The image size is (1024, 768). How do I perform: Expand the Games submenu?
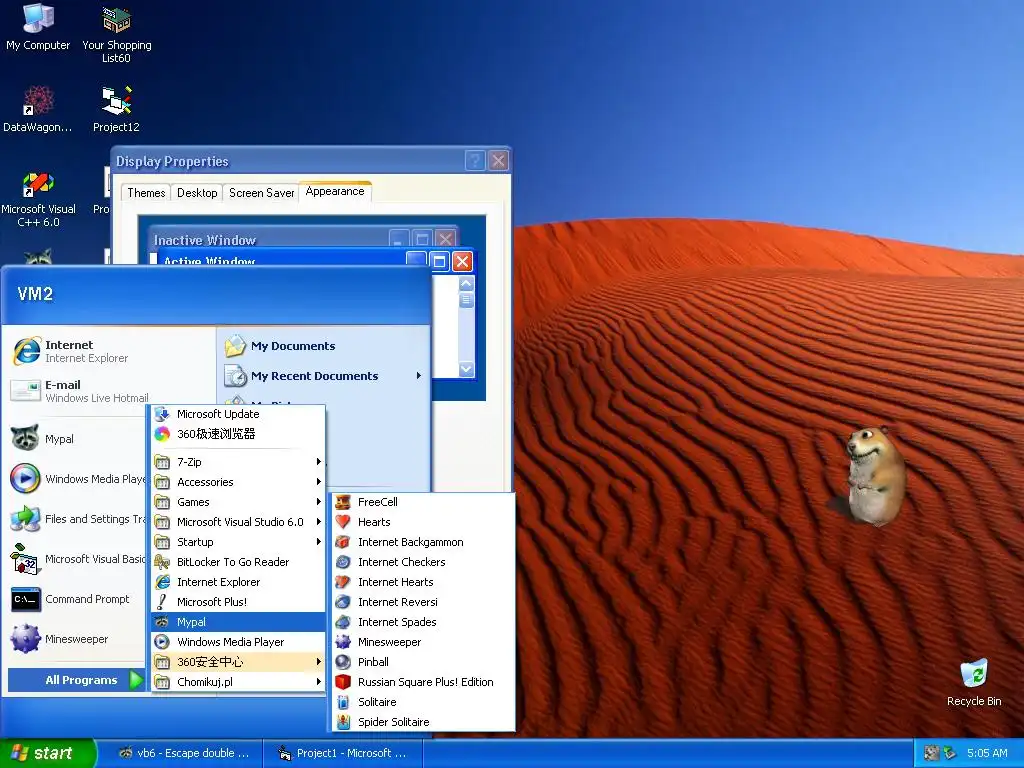point(238,502)
